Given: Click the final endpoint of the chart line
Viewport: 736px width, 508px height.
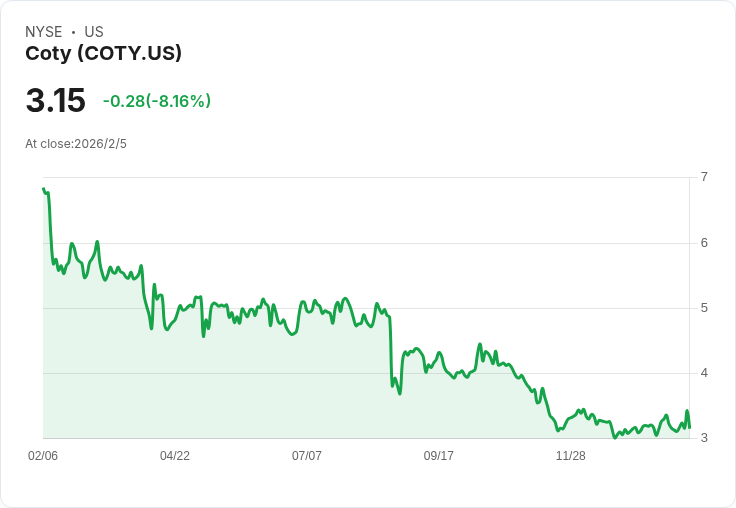Looking at the screenshot, I should (689, 427).
